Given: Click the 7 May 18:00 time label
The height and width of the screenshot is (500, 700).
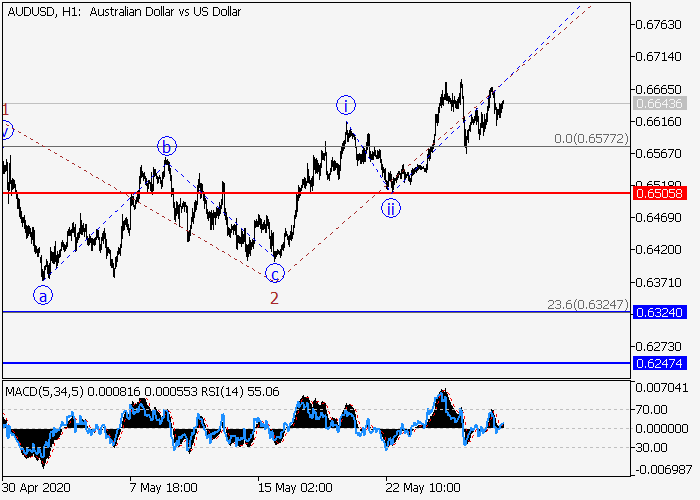Looking at the screenshot, I should coord(162,489).
